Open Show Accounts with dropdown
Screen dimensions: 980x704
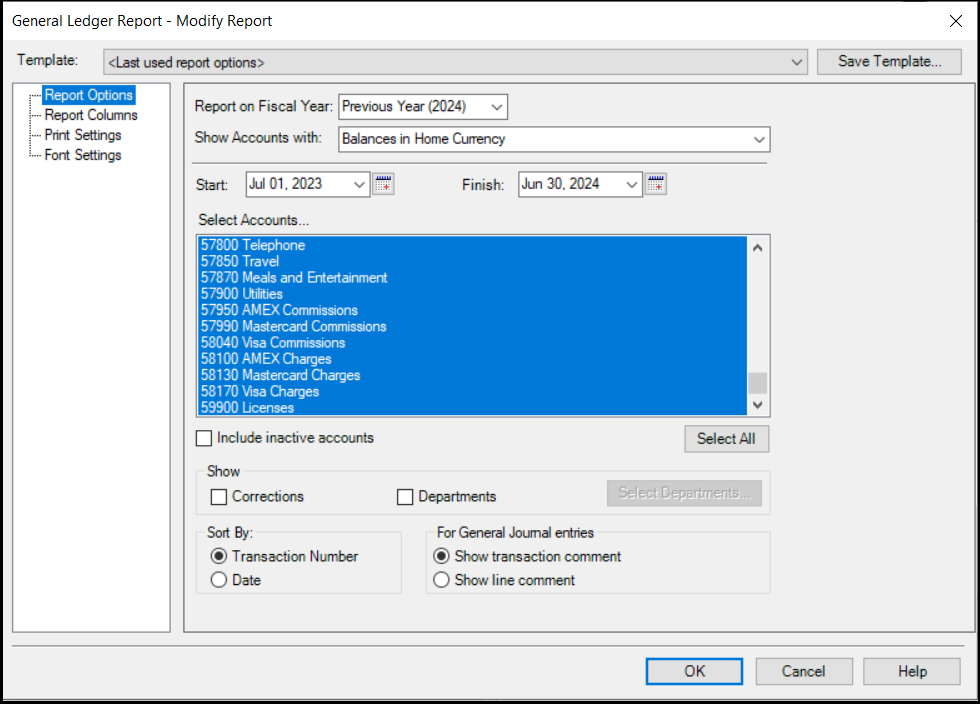coord(759,139)
